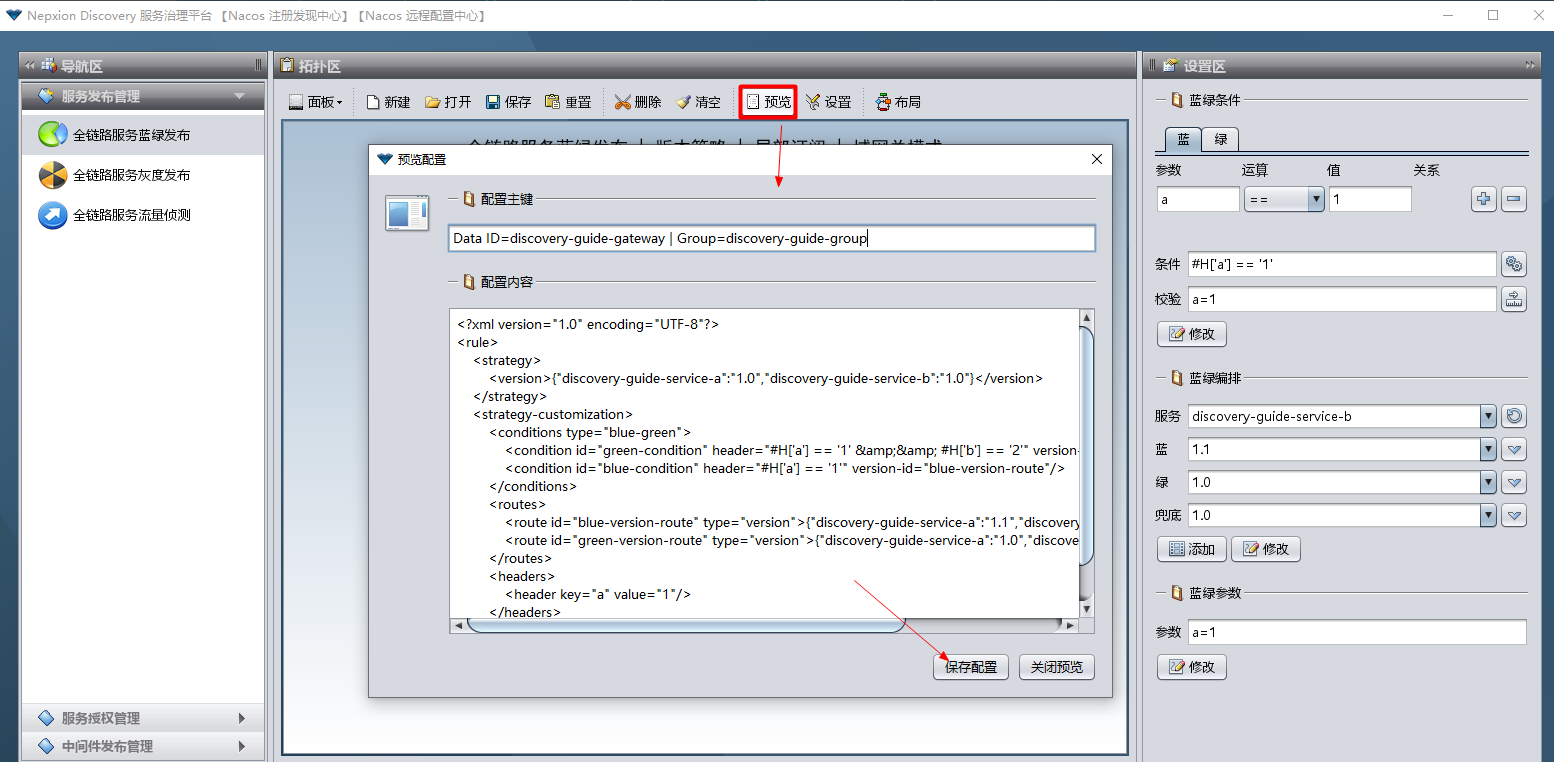Click the 保存配置 save config button

(x=971, y=667)
